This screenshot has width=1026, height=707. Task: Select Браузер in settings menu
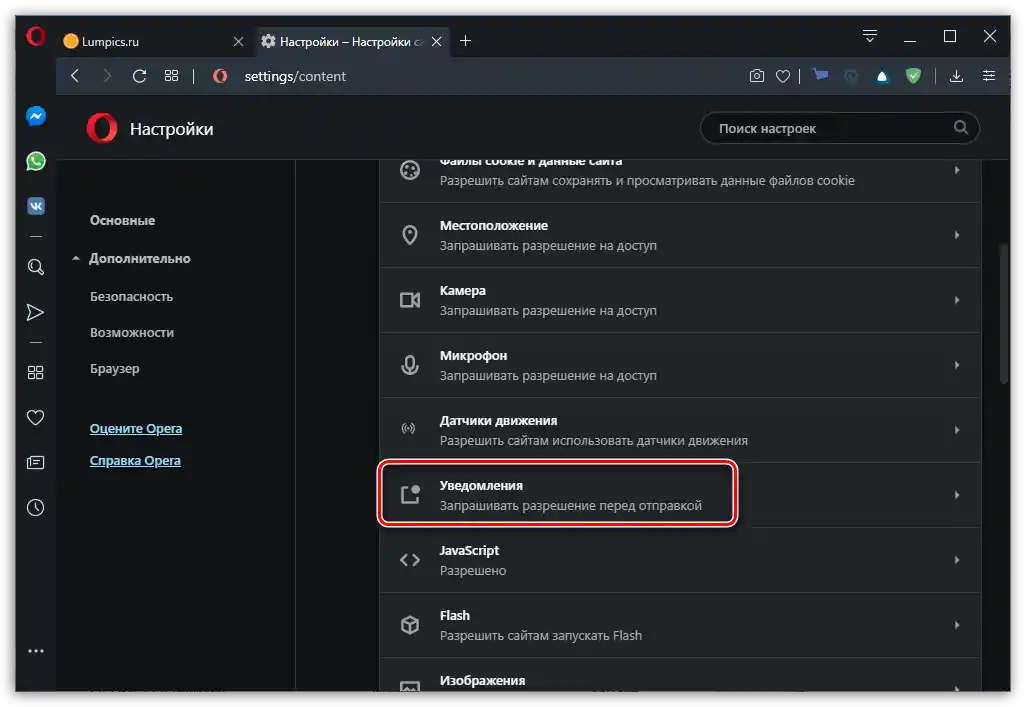(x=115, y=369)
